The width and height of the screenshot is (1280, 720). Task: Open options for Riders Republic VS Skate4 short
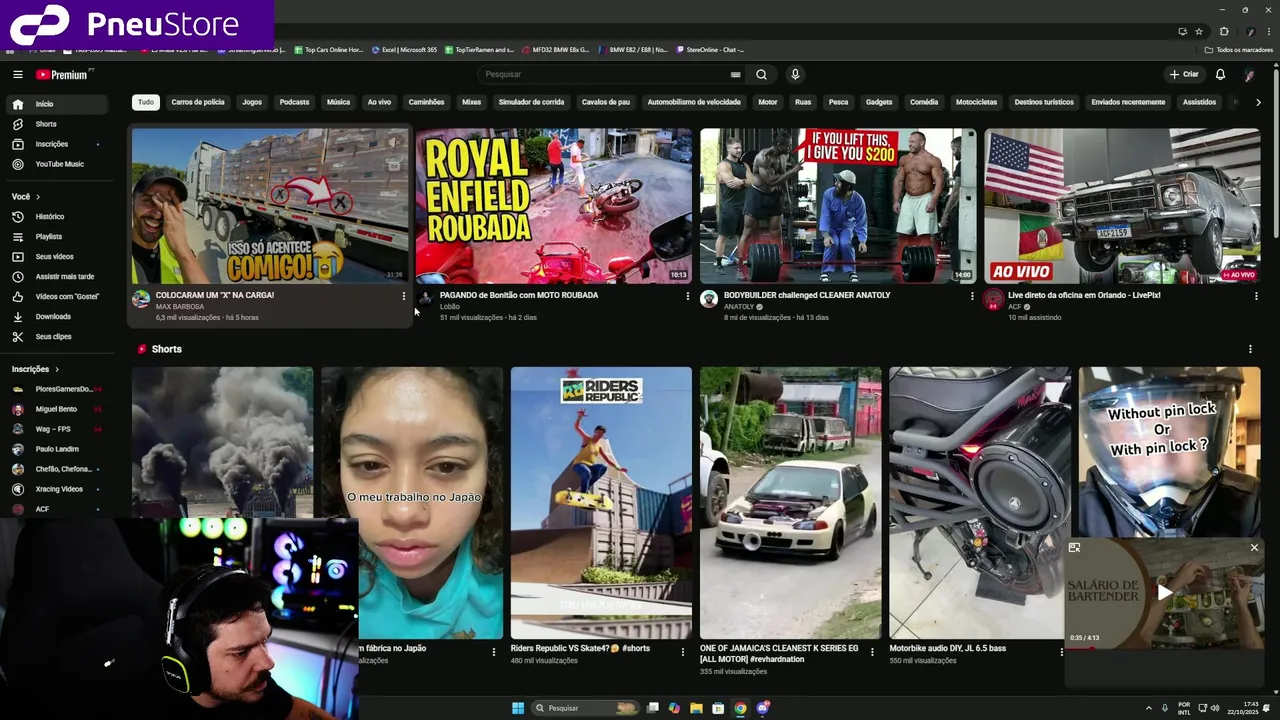tap(683, 651)
